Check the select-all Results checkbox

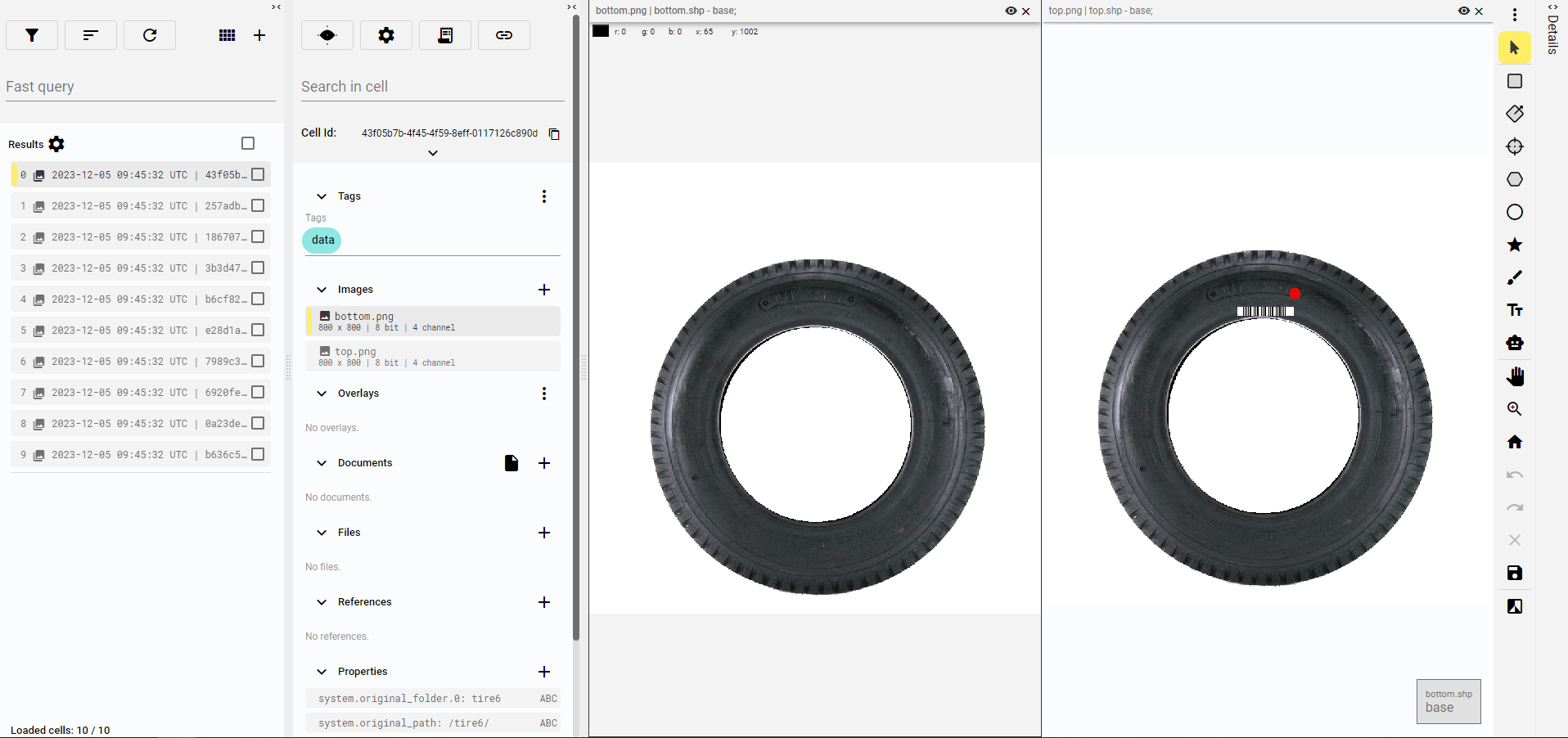(248, 143)
